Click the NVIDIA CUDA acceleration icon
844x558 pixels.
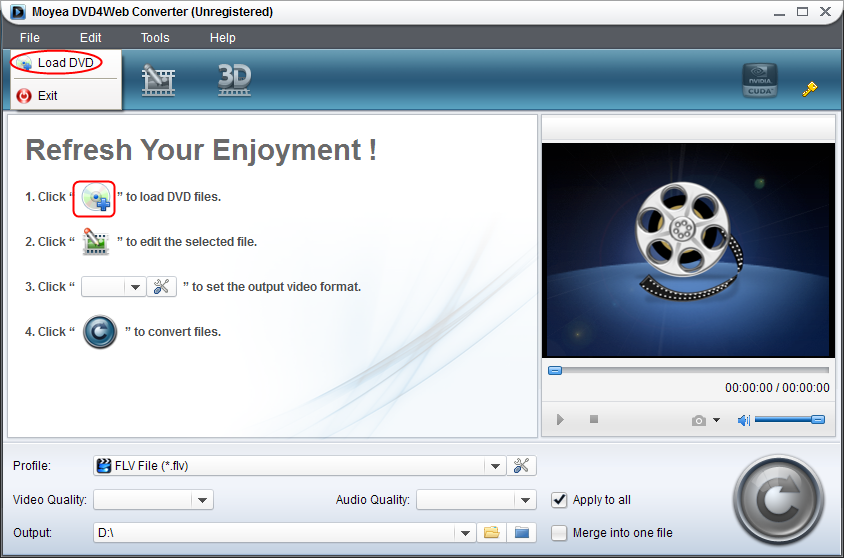tap(759, 80)
